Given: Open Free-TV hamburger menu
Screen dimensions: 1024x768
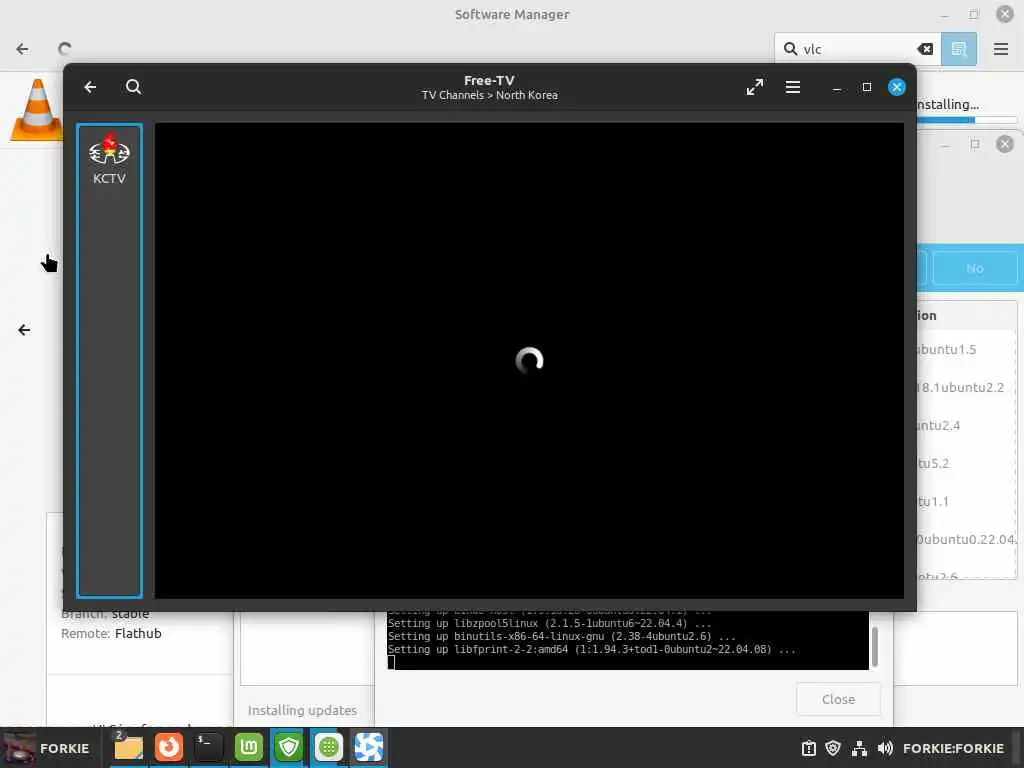Looking at the screenshot, I should click(x=792, y=87).
